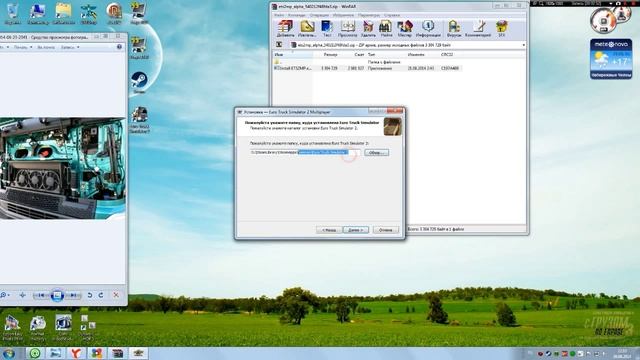Image resolution: width=640 pixels, height=360 pixels.
Task: Open Photo Viewer zoom magnifier dropdown
Action: tap(4, 295)
